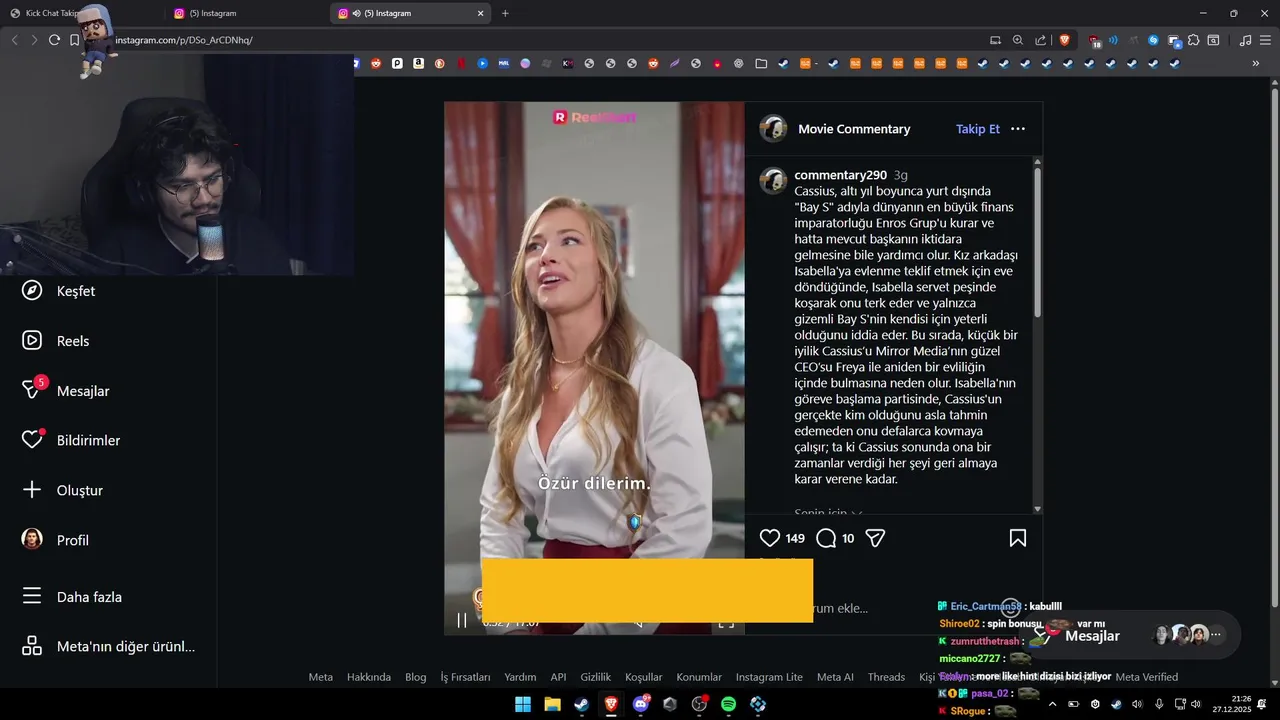Viewport: 1280px width, 720px height.
Task: Open Discord from the taskbar
Action: (640, 704)
